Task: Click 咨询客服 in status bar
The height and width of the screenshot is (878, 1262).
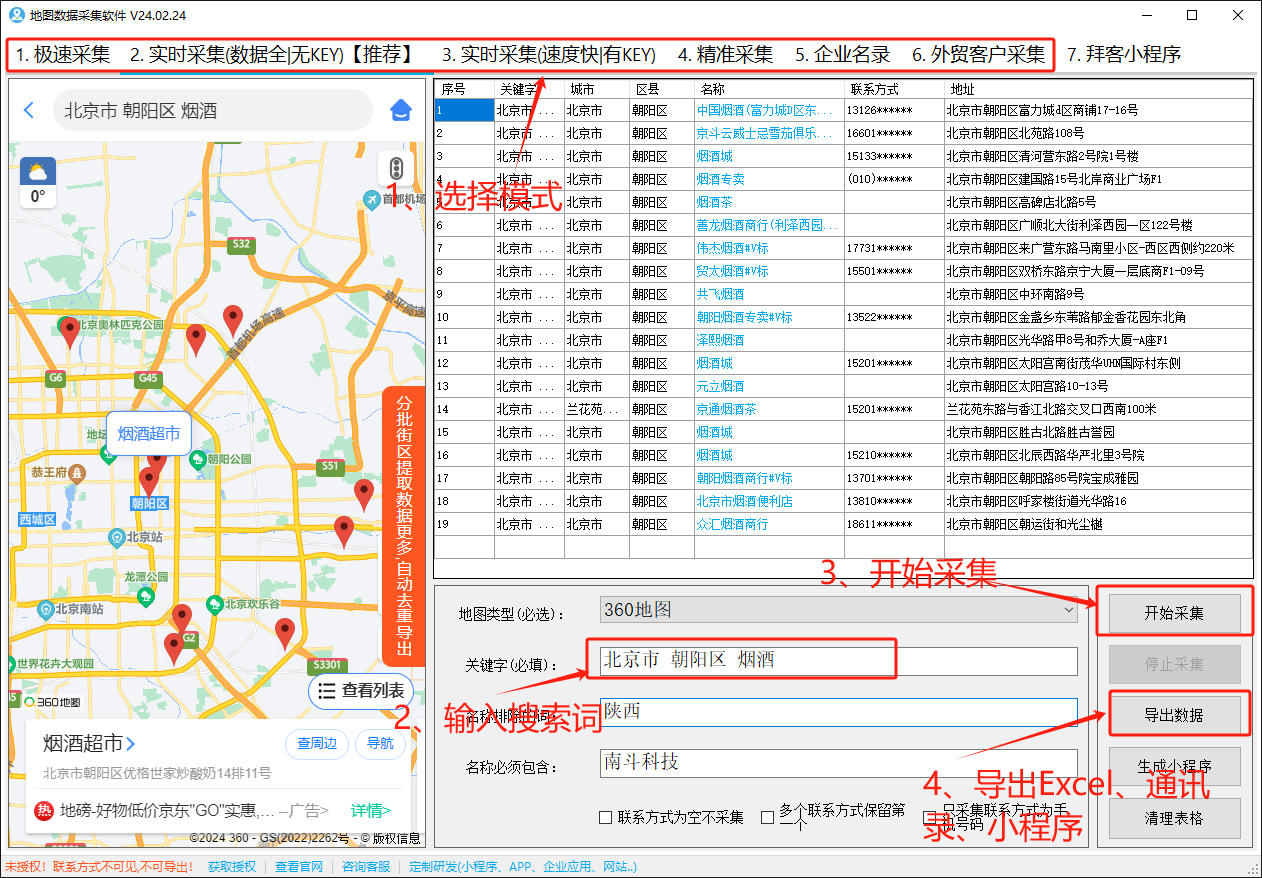Action: click(366, 866)
